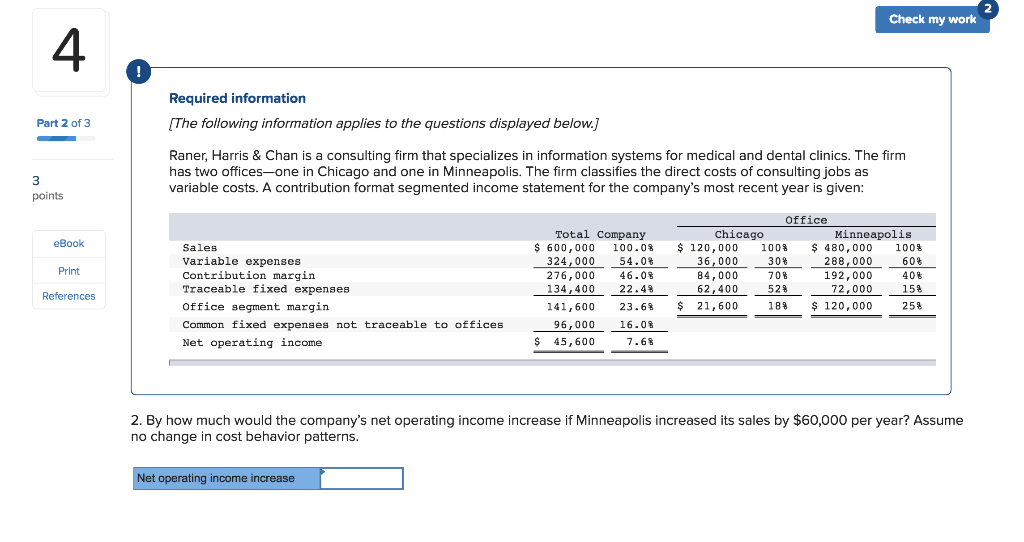Click the Chicago segment margin $ 21,600

pos(707,306)
